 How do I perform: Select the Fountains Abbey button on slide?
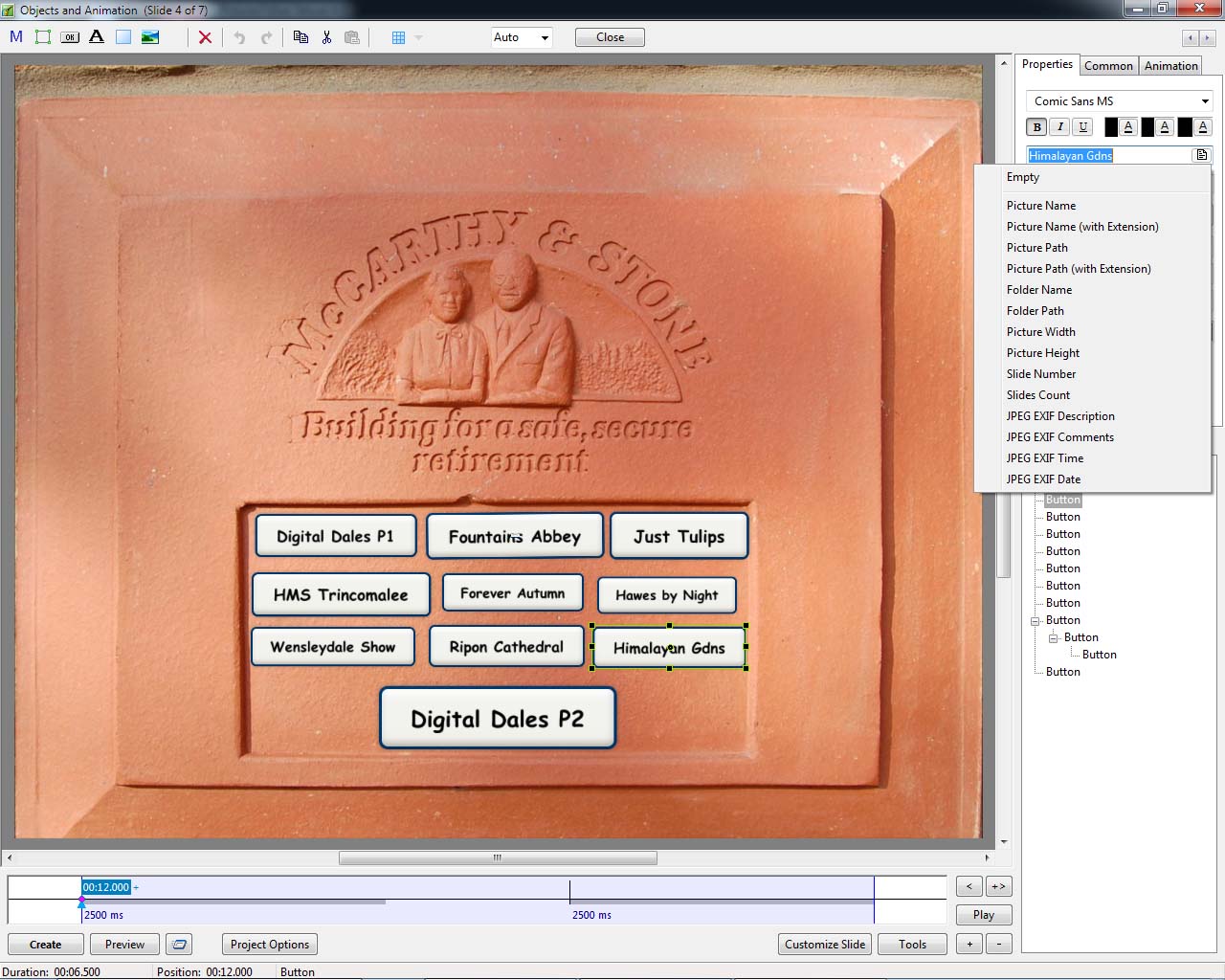click(x=515, y=536)
